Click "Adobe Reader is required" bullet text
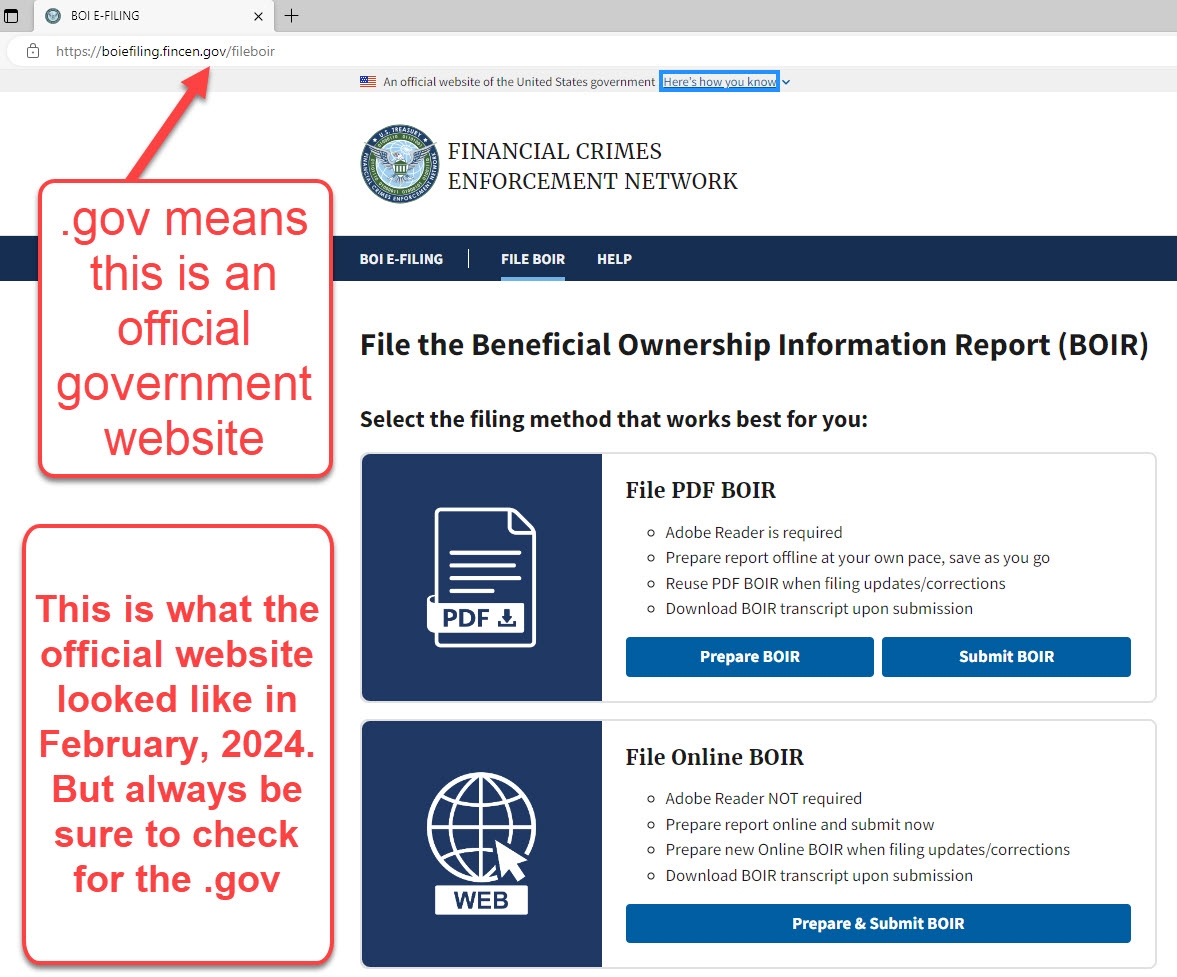Viewport: 1177px width, 977px height. click(754, 533)
